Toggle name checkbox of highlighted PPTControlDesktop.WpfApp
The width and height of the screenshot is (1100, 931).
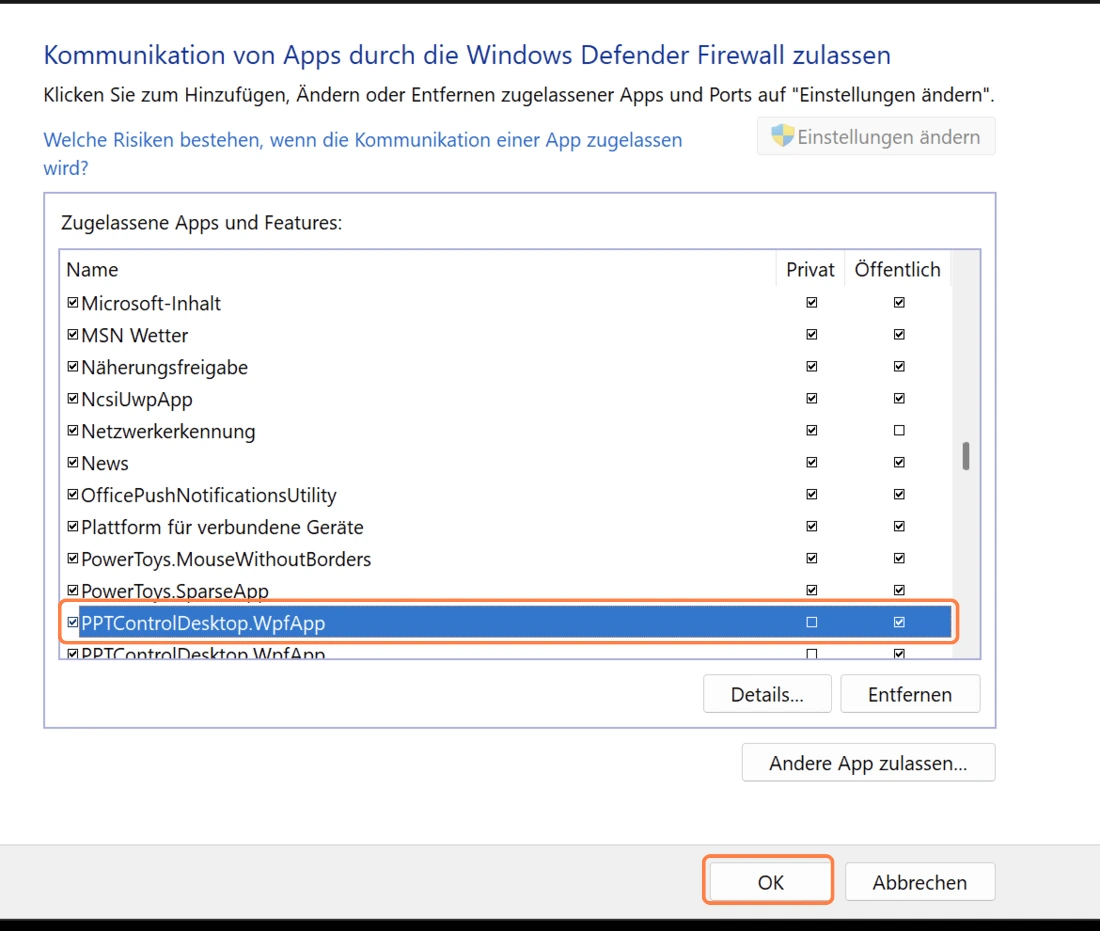pyautogui.click(x=73, y=622)
